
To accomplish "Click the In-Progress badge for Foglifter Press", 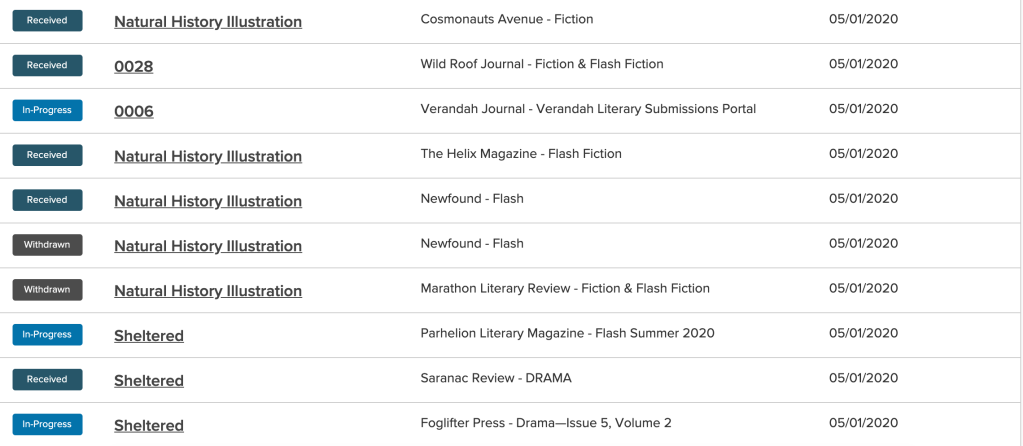I will coord(47,425).
